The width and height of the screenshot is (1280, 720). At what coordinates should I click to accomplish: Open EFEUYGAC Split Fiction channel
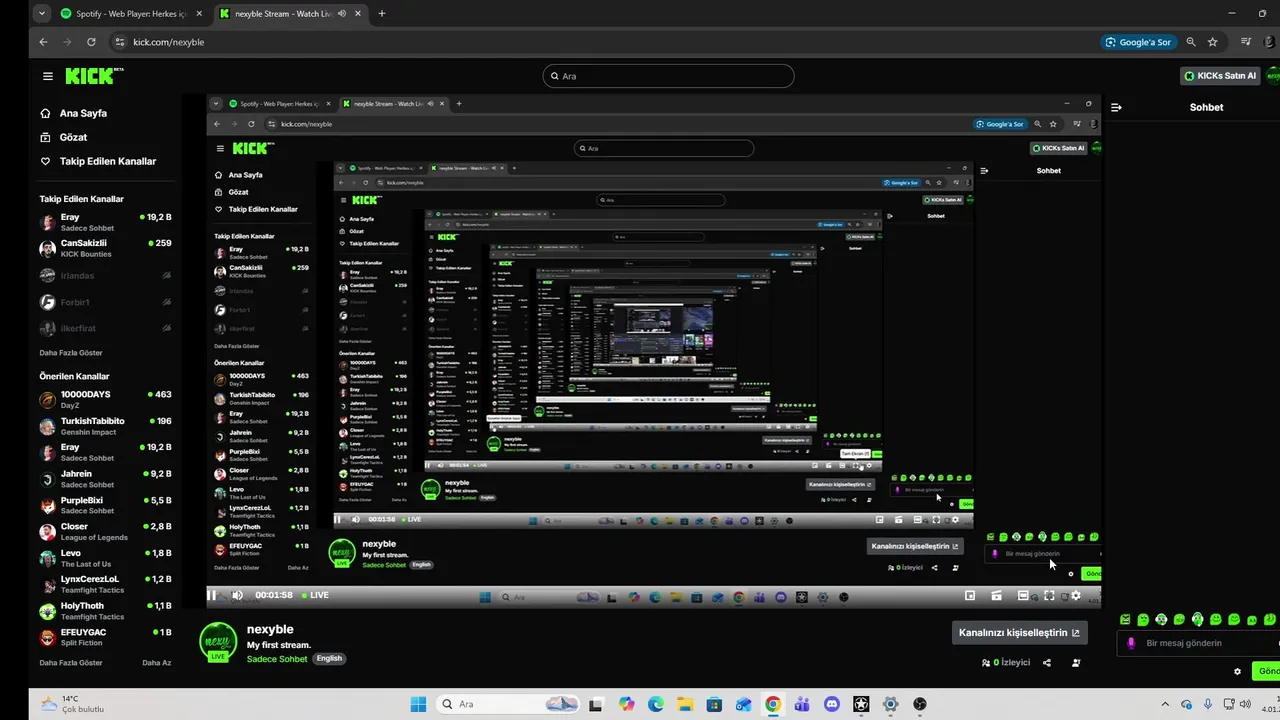[x=105, y=637]
